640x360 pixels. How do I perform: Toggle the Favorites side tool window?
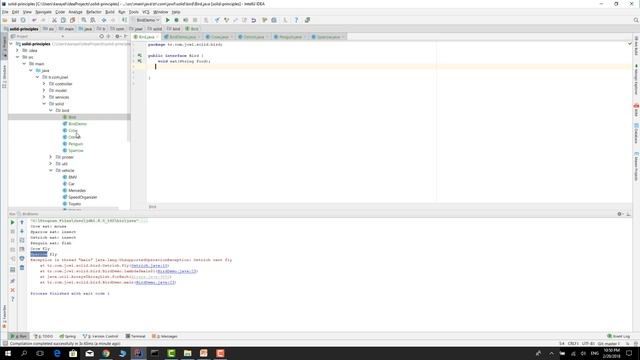pyautogui.click(x=4, y=316)
